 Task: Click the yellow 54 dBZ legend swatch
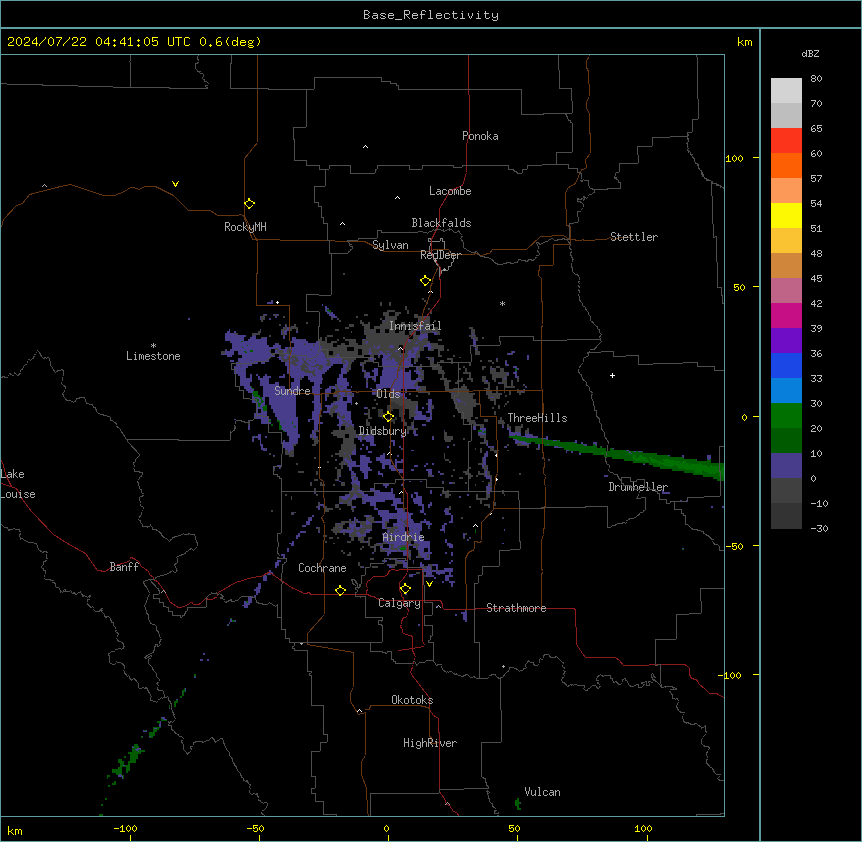786,215
